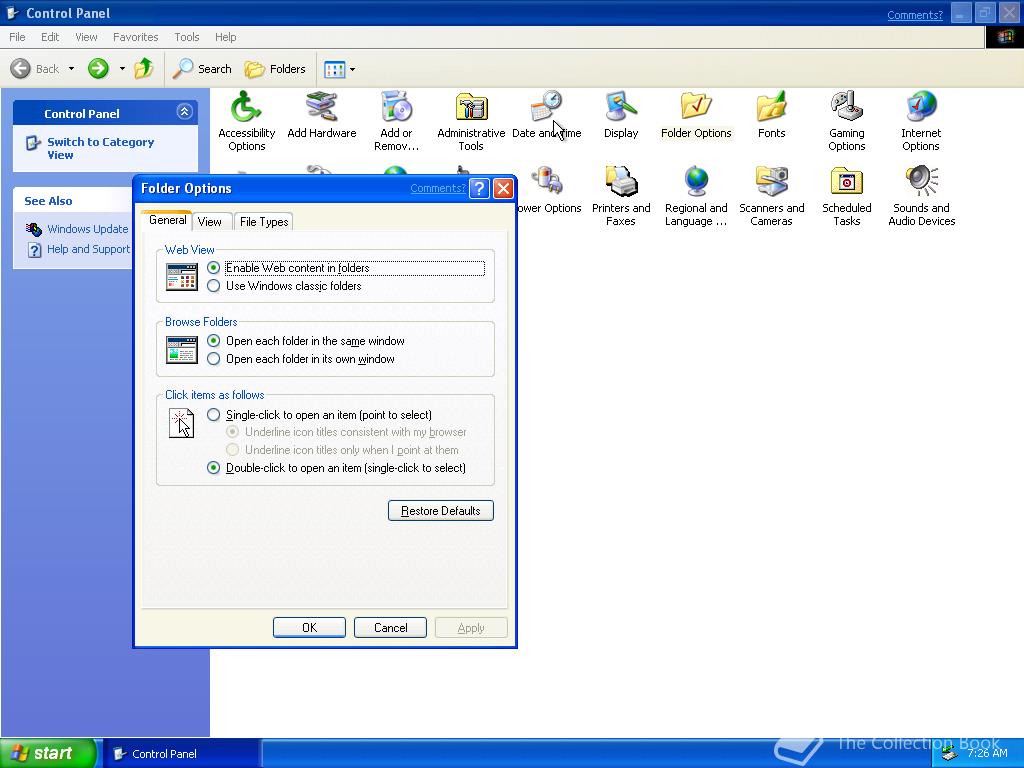Select the Folder Options icon in Control Panel
1024x768 pixels.
(x=696, y=116)
